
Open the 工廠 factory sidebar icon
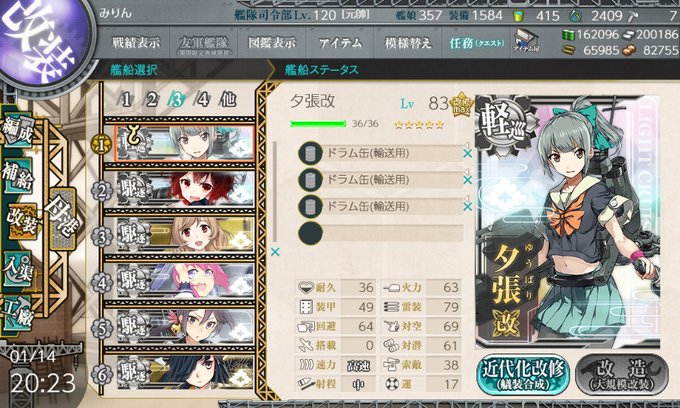(17, 313)
